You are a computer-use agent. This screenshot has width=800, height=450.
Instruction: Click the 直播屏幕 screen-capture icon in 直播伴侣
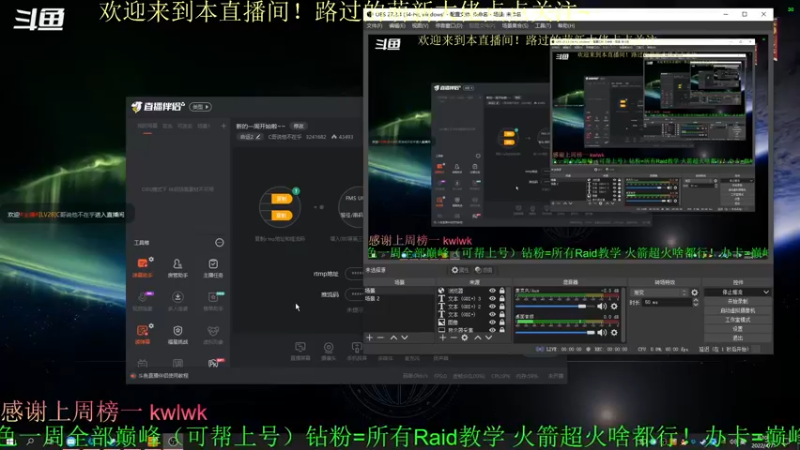click(x=300, y=351)
